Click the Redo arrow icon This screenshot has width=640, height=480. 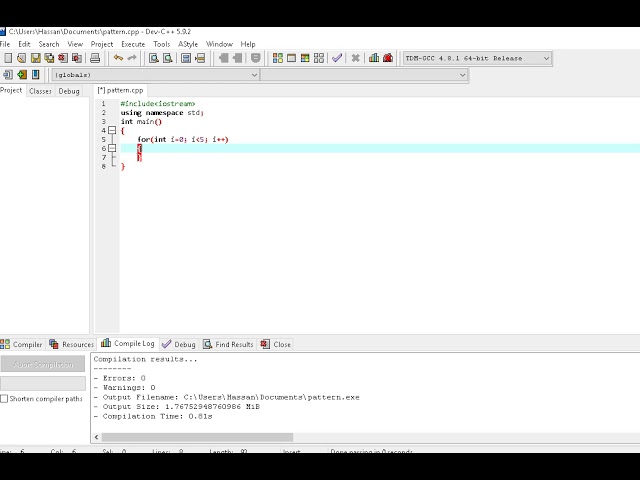coord(132,58)
